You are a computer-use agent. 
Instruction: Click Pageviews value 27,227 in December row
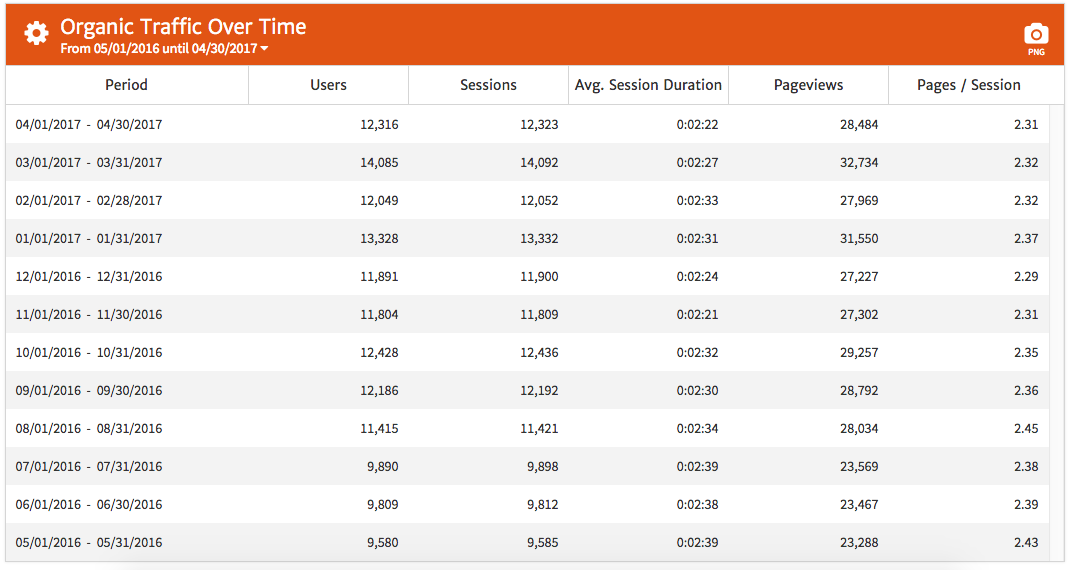[x=858, y=277]
